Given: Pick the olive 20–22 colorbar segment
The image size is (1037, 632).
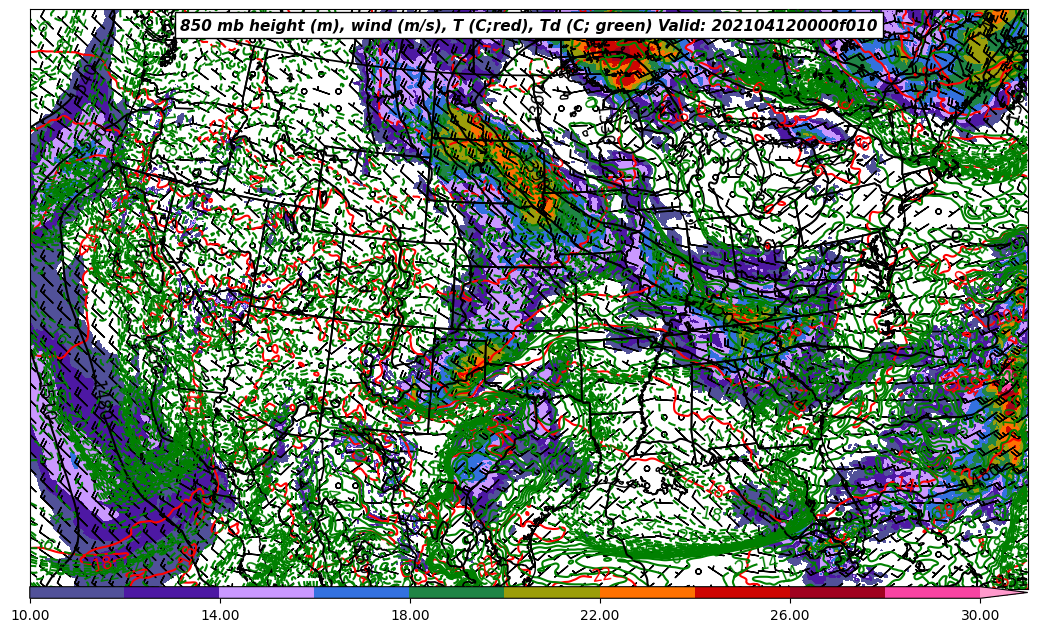Looking at the screenshot, I should [552, 592].
